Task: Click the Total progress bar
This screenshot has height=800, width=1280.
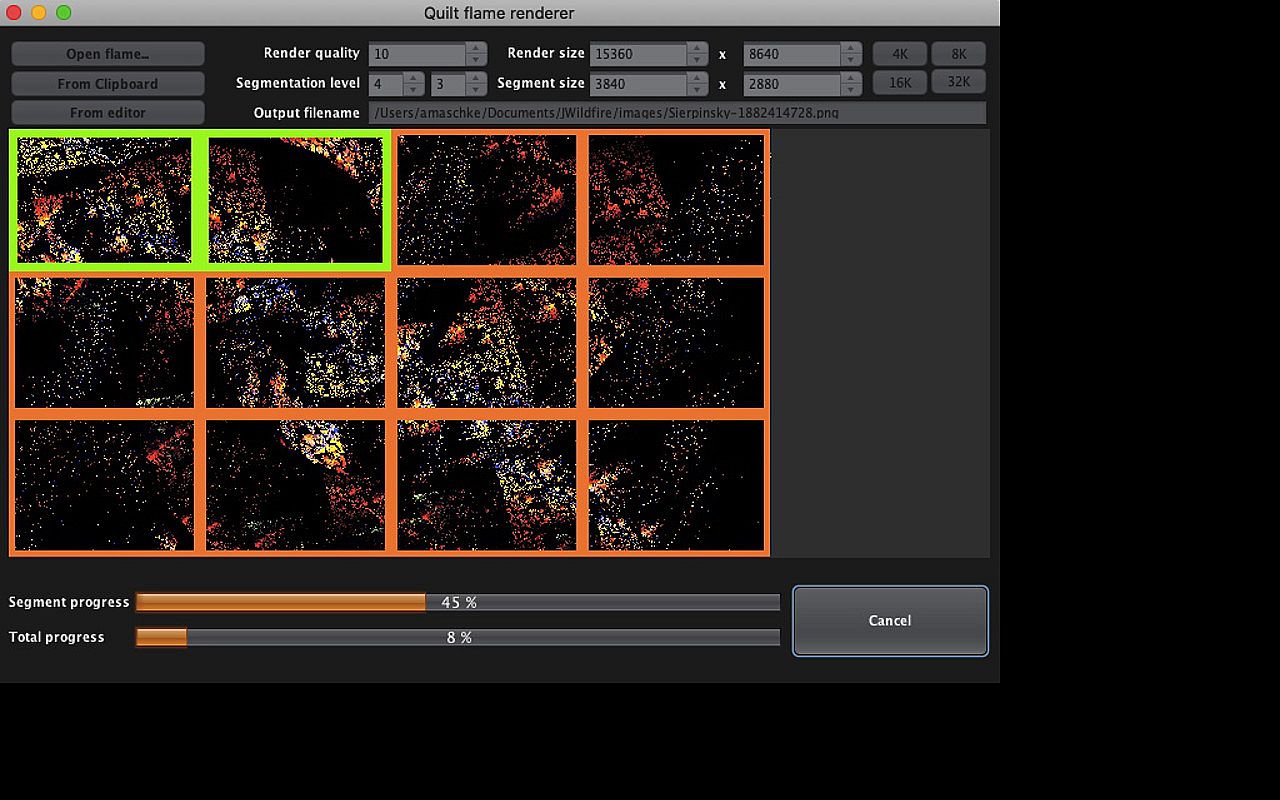Action: [458, 637]
